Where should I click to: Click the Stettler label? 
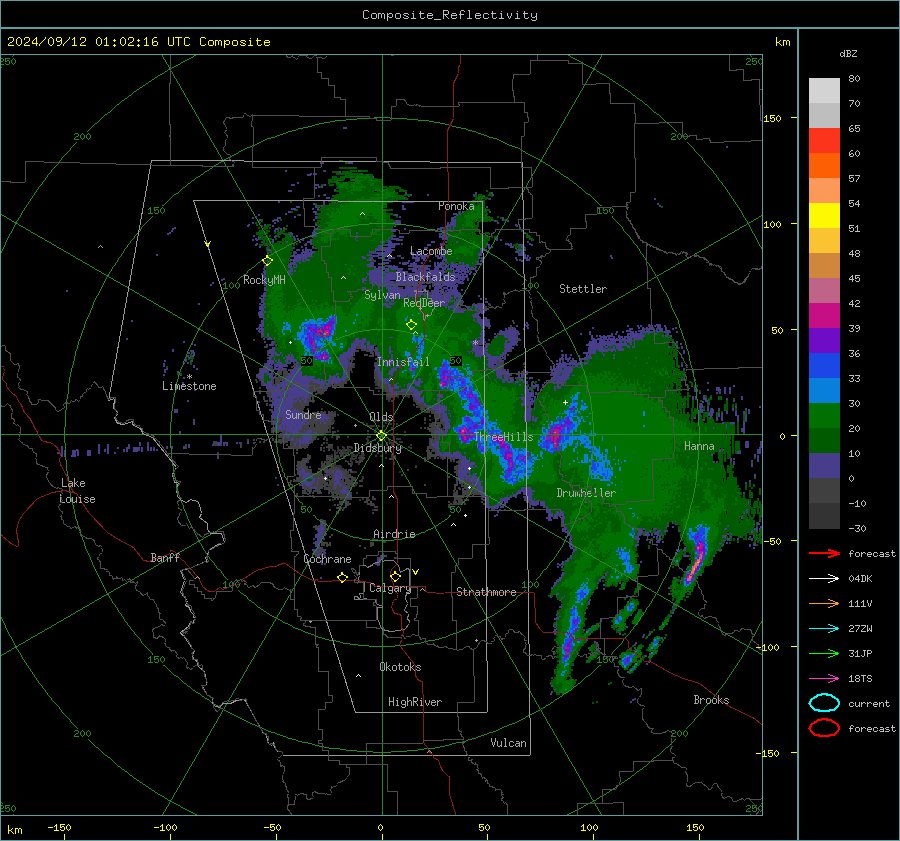tap(583, 289)
